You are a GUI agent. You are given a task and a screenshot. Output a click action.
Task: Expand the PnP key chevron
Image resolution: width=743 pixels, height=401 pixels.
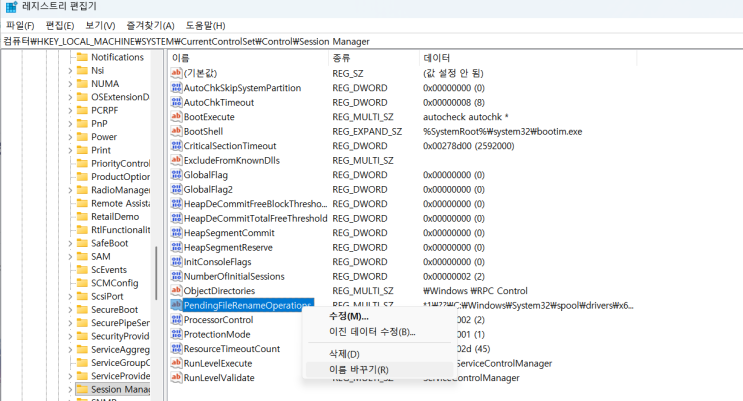[x=70, y=124]
